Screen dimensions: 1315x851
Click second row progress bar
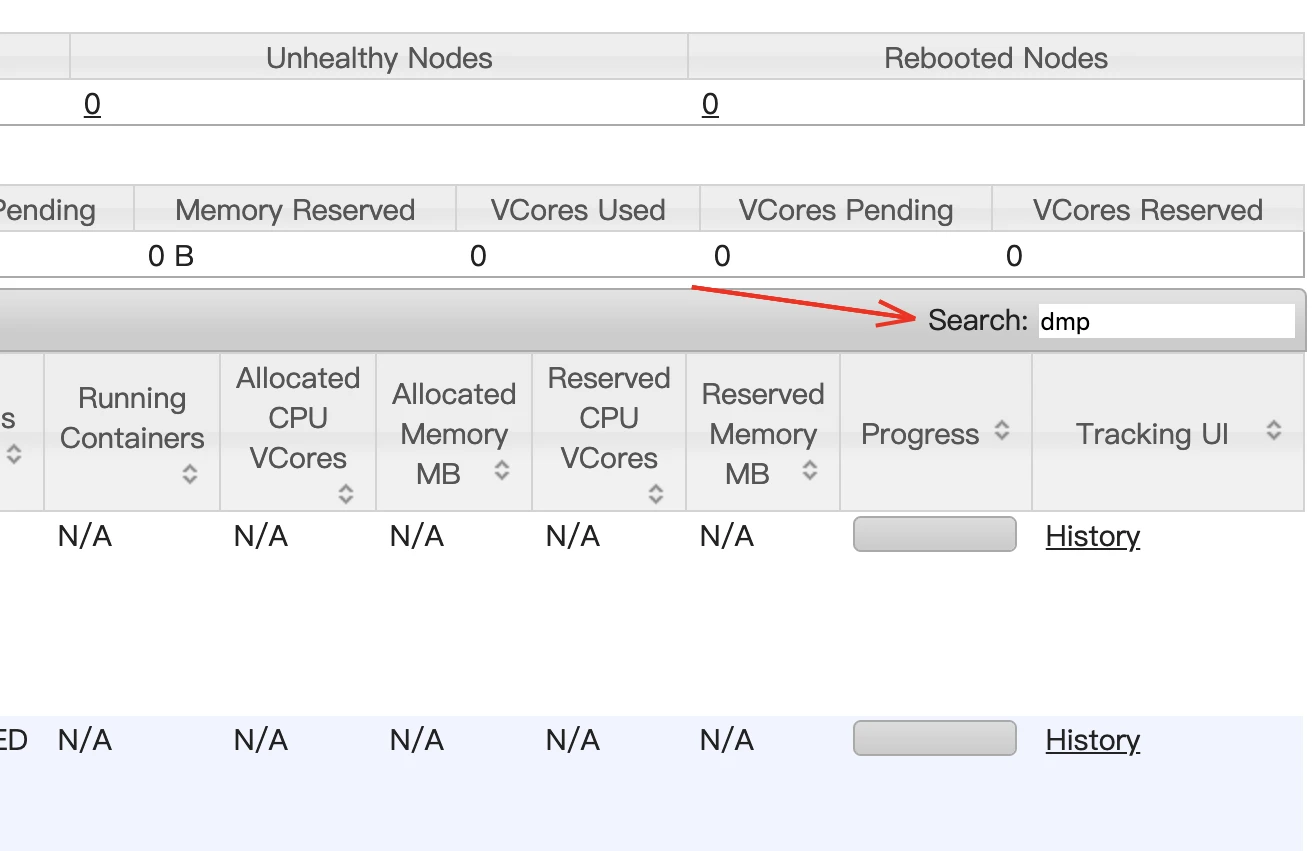coord(935,738)
